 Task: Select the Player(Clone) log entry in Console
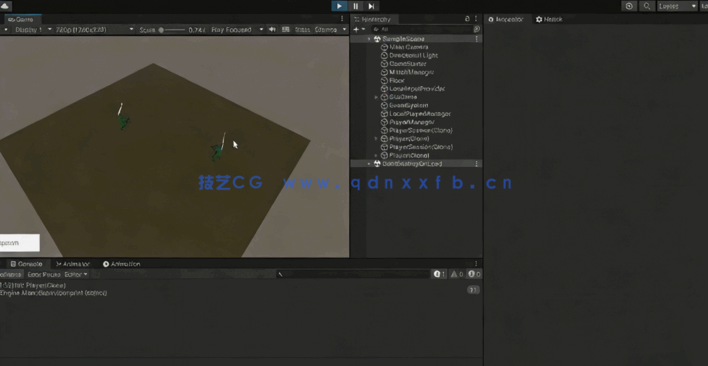pyautogui.click(x=241, y=289)
